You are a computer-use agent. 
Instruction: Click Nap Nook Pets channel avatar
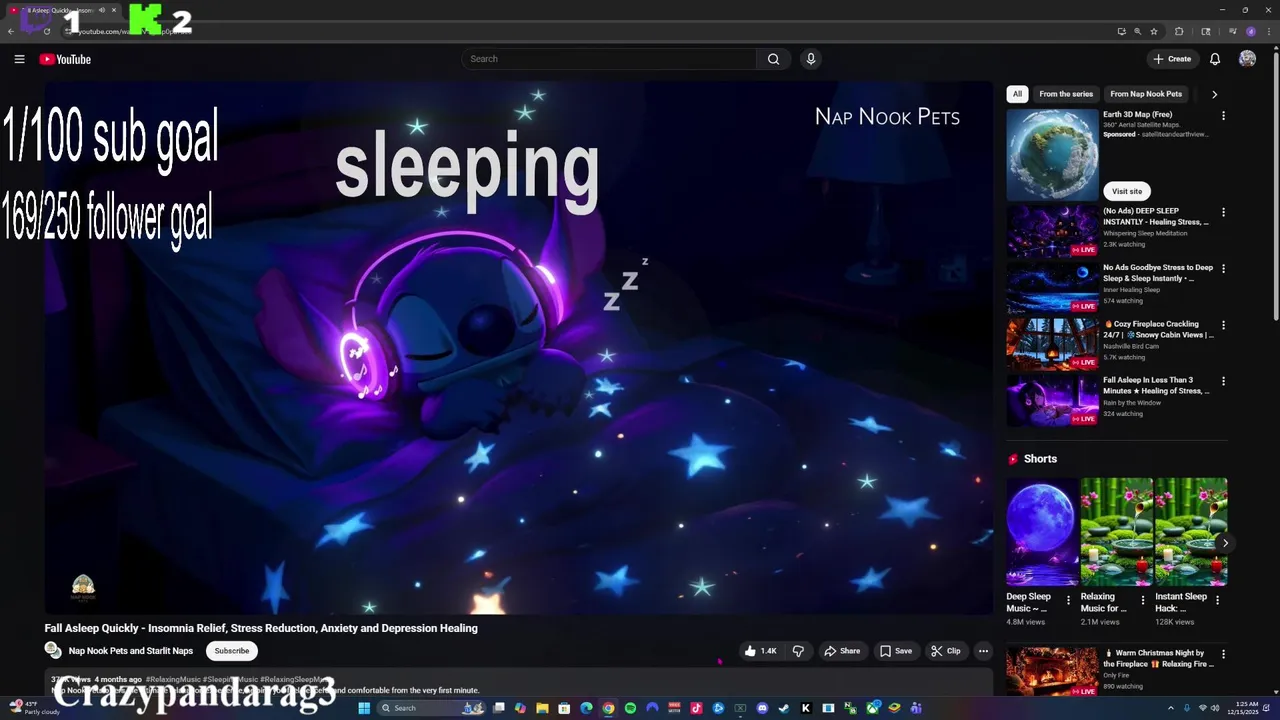pos(53,650)
